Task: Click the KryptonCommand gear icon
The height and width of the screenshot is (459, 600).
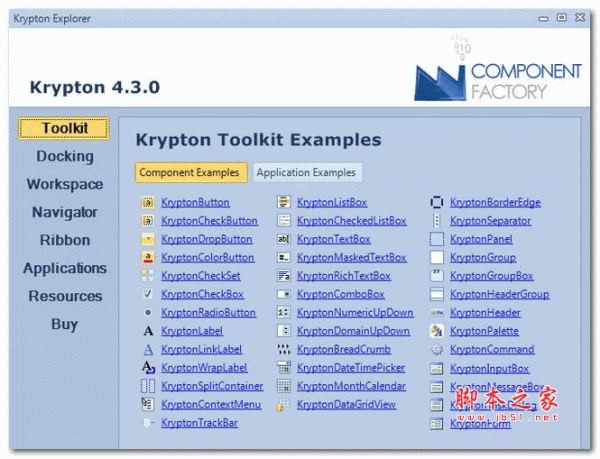Action: click(437, 349)
